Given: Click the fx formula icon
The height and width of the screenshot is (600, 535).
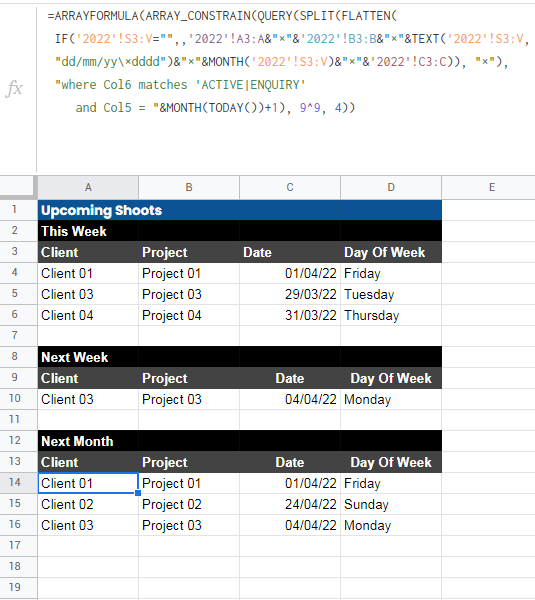Looking at the screenshot, I should tap(15, 88).
